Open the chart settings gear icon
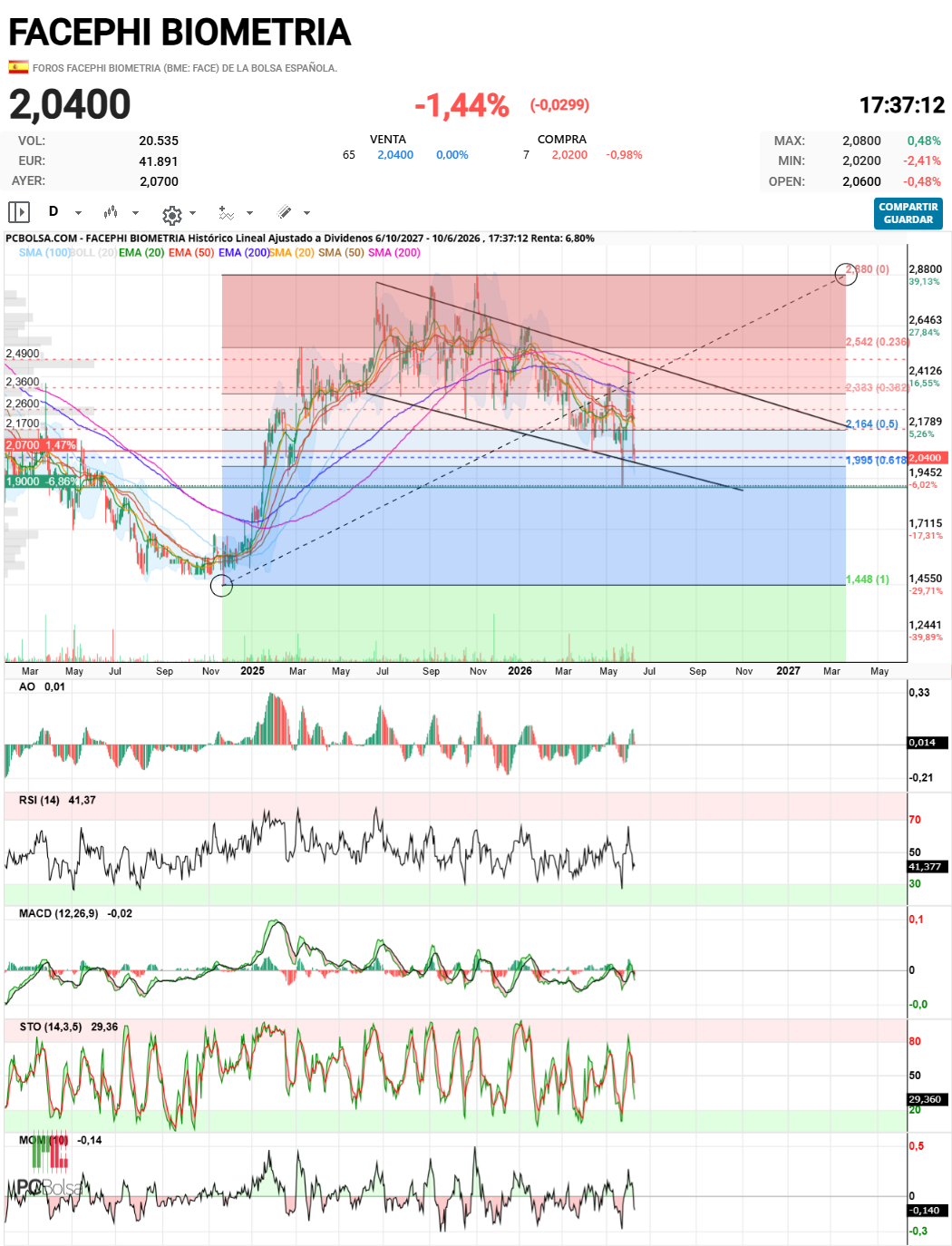This screenshot has height=1246, width=952. coord(172,215)
